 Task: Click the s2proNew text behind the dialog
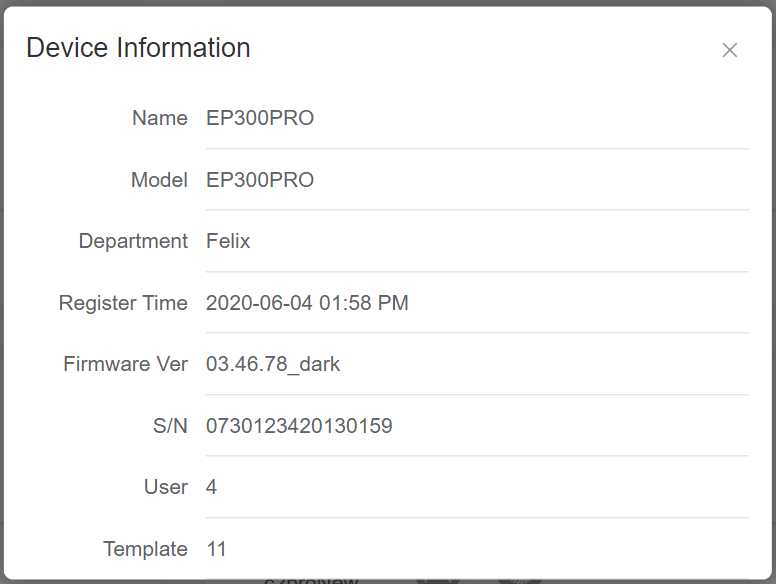point(311,579)
